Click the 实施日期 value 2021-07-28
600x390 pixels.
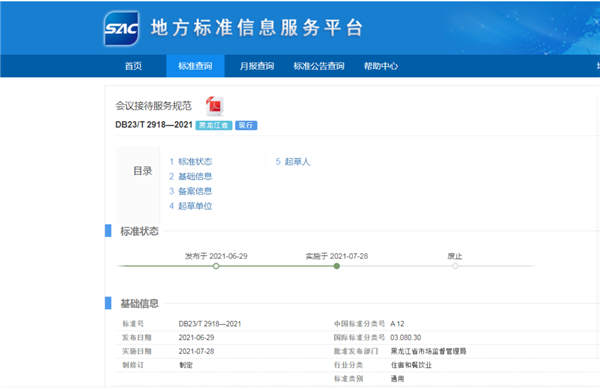click(196, 351)
